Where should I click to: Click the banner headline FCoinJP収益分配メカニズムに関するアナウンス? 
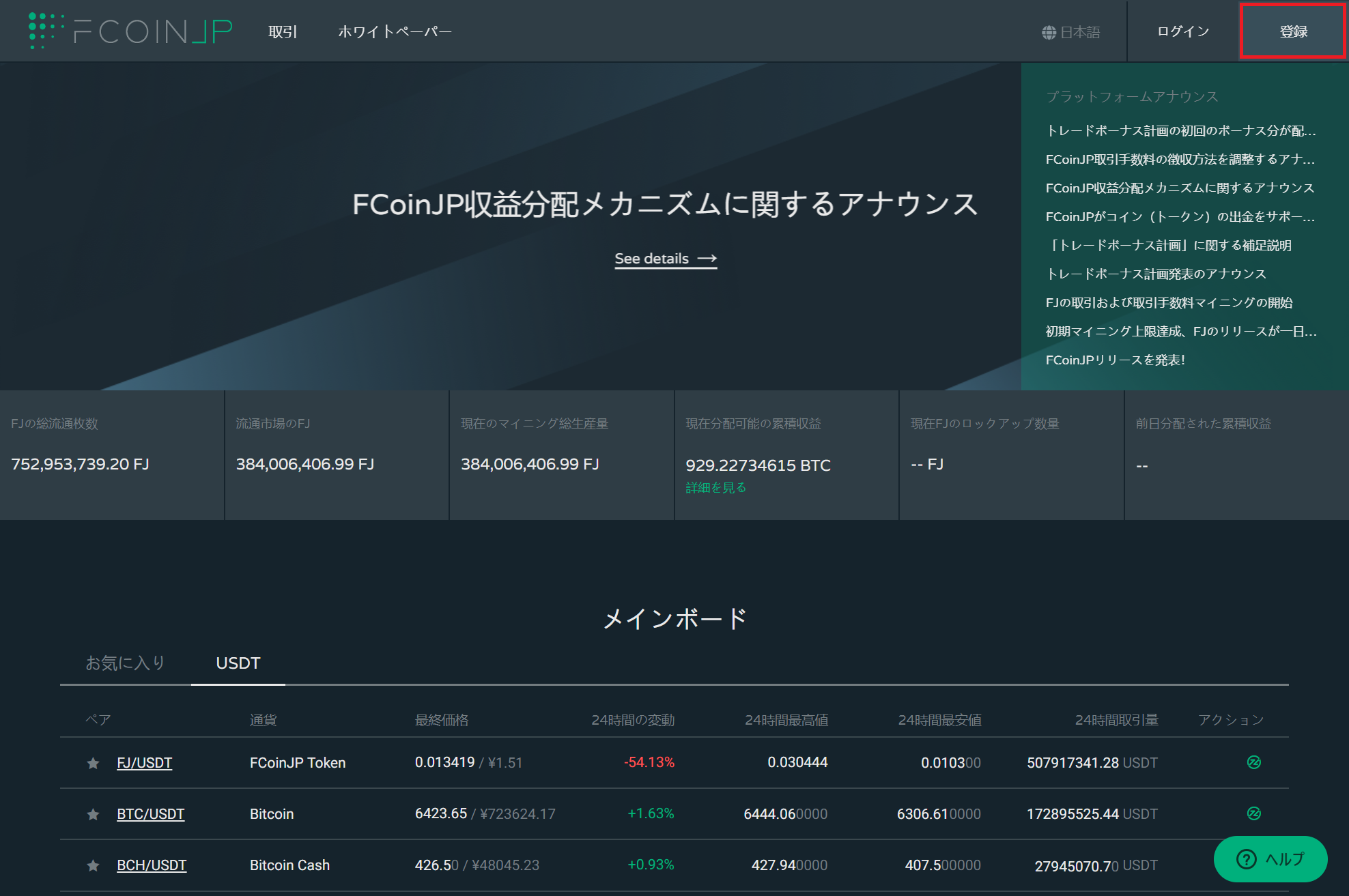click(x=666, y=204)
